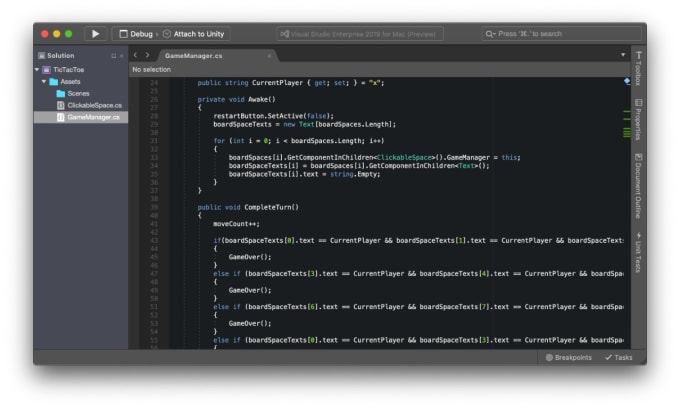The width and height of the screenshot is (680, 409).
Task: Click the search field 'Press ⌘. to search'
Action: point(561,34)
